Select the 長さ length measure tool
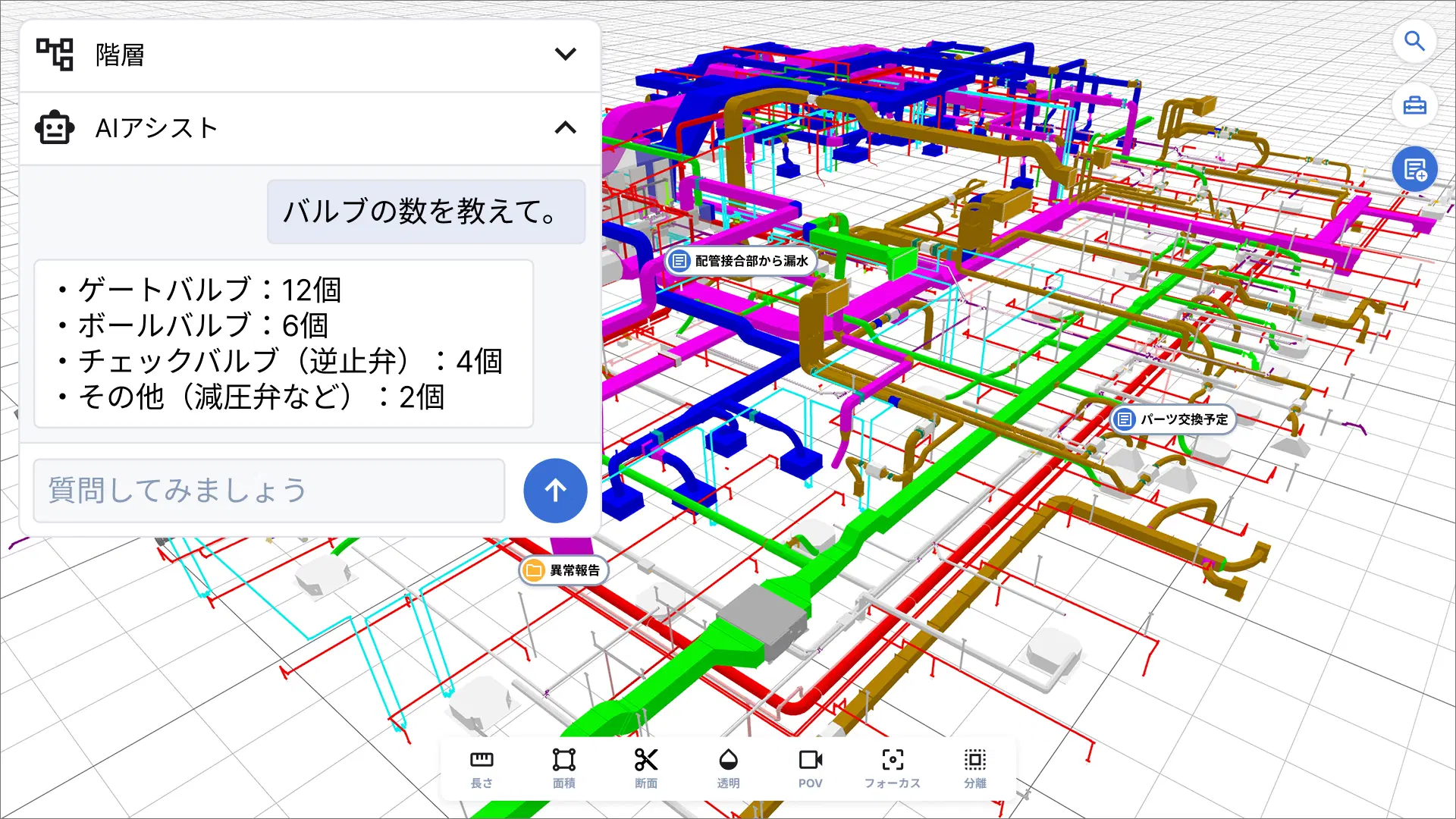This screenshot has width=1456, height=819. 482,768
